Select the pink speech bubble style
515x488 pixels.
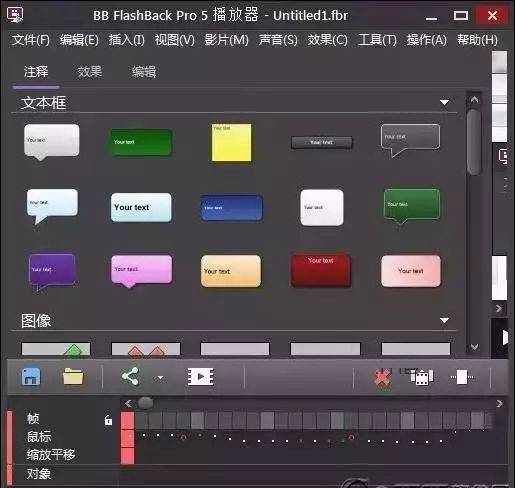pyautogui.click(x=141, y=271)
